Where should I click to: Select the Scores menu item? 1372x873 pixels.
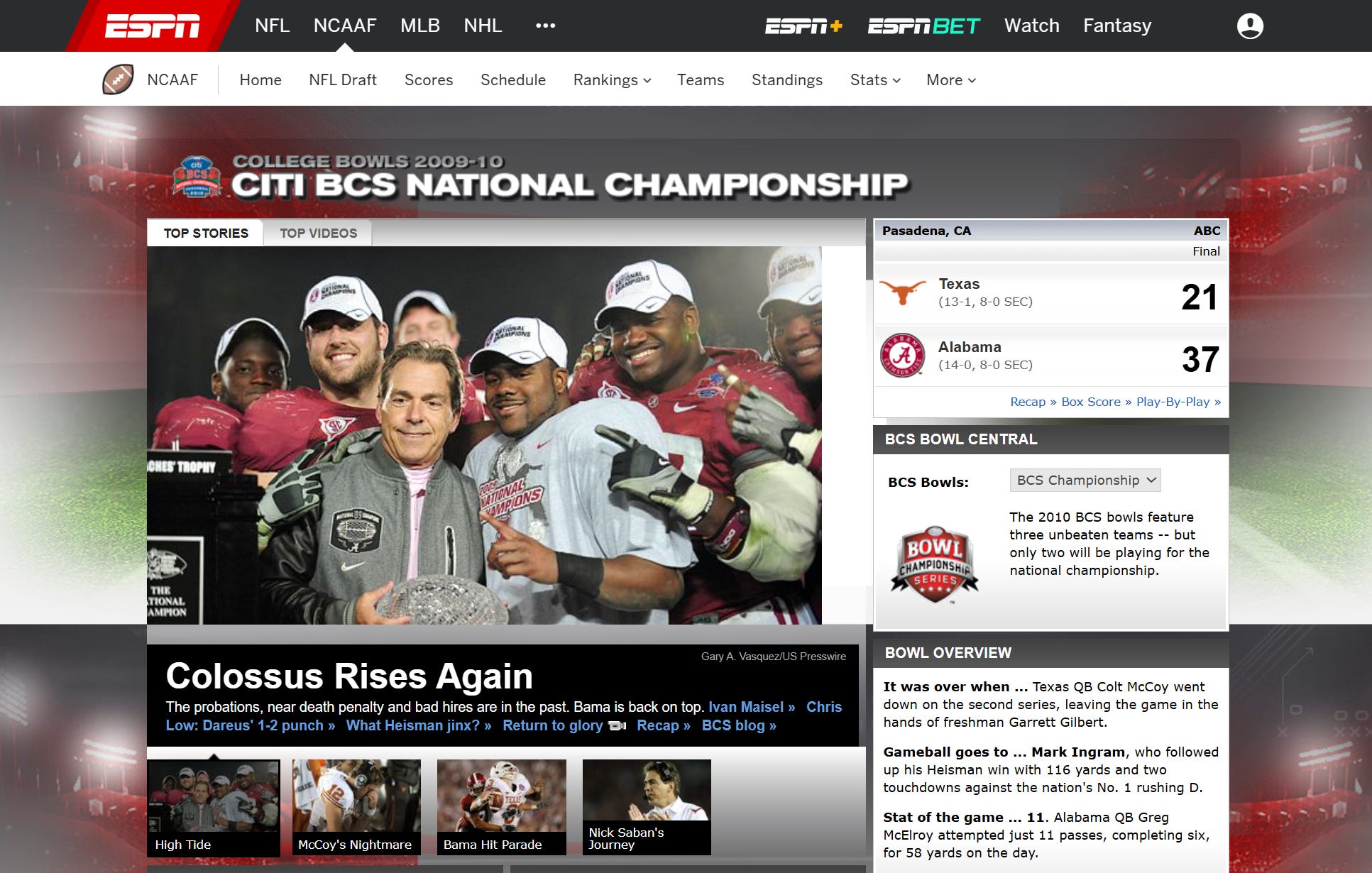click(428, 80)
